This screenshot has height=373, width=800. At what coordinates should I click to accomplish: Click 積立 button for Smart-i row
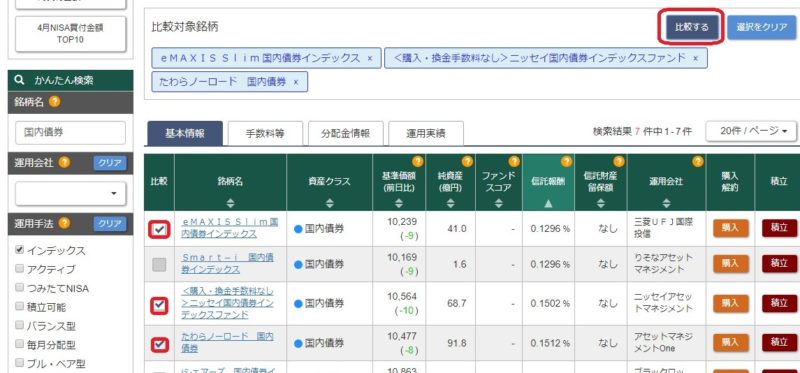coord(780,263)
